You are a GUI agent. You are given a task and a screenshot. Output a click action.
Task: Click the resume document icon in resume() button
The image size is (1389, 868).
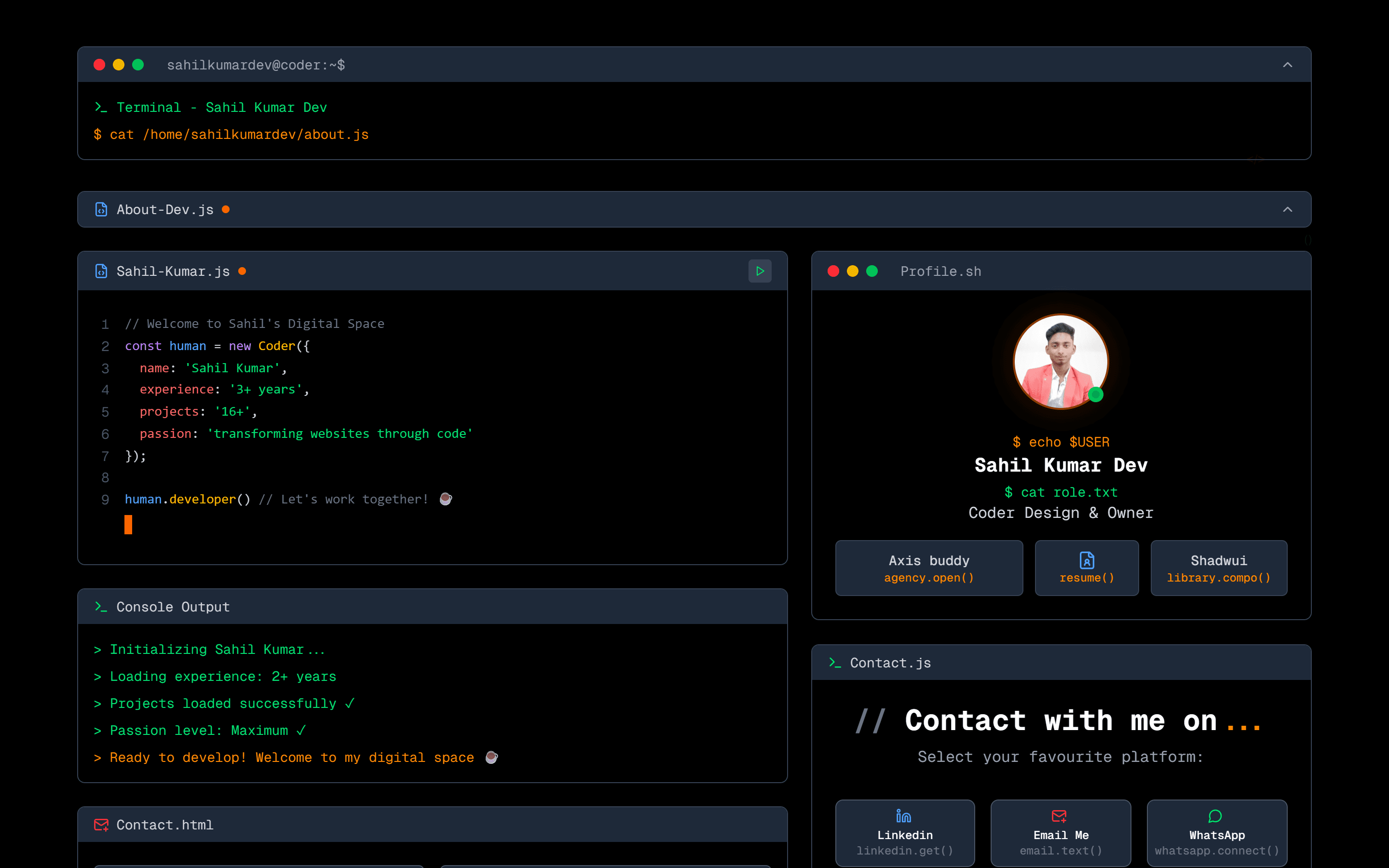click(1087, 560)
